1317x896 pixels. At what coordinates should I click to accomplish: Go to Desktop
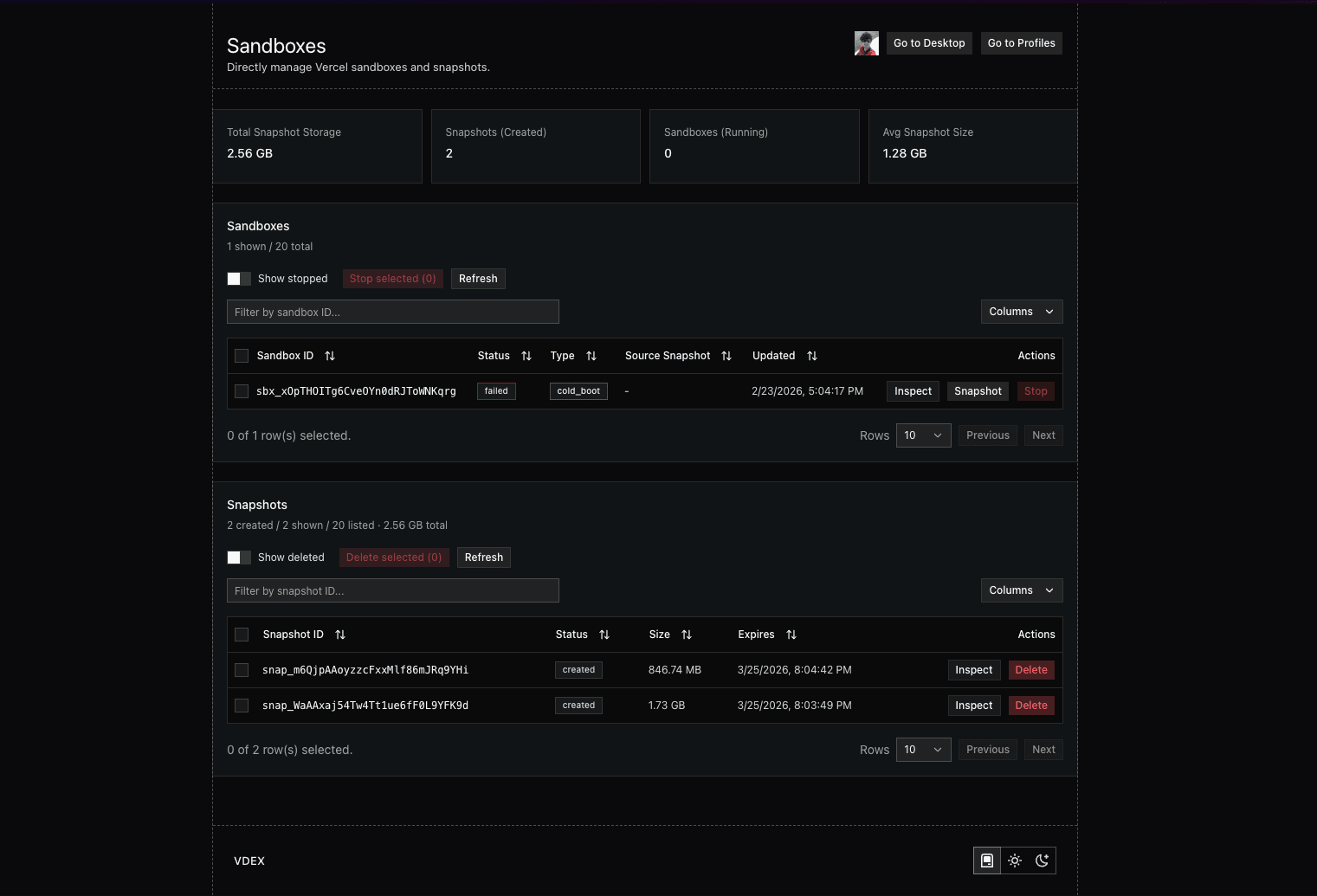pos(928,43)
